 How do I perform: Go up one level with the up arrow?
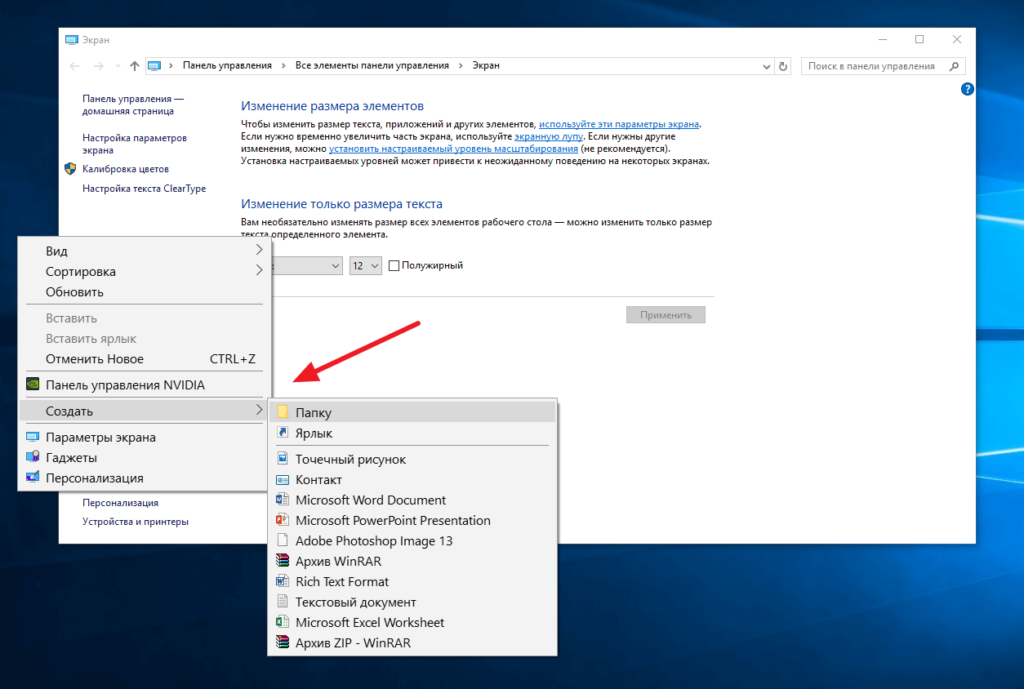click(135, 65)
